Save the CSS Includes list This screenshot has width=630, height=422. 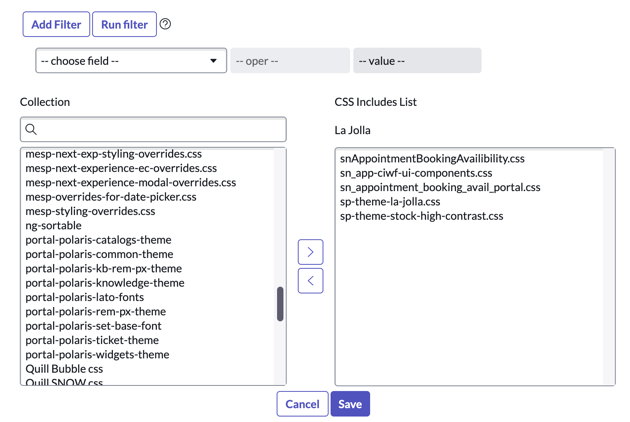tap(350, 404)
